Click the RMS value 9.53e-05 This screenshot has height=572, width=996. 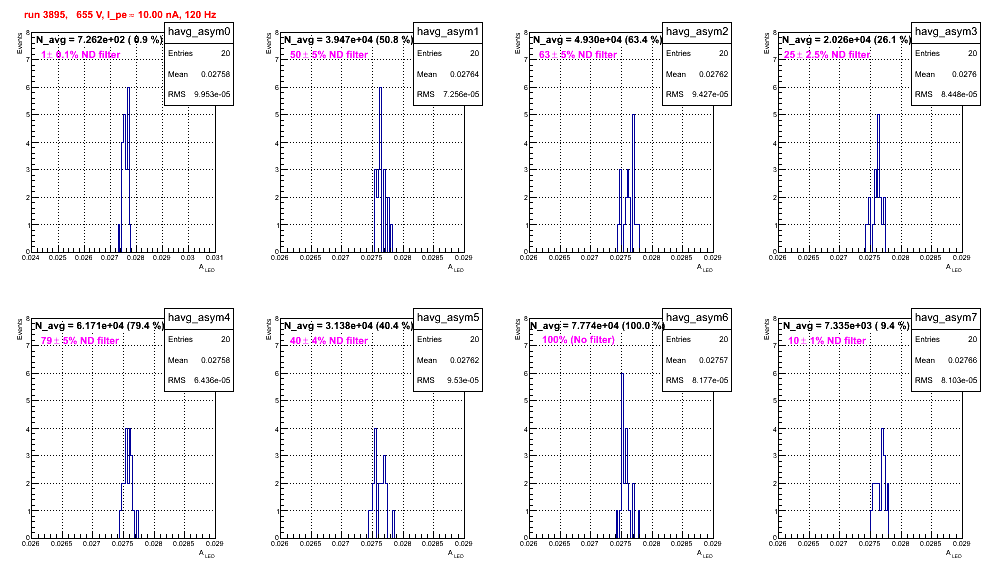tap(464, 380)
